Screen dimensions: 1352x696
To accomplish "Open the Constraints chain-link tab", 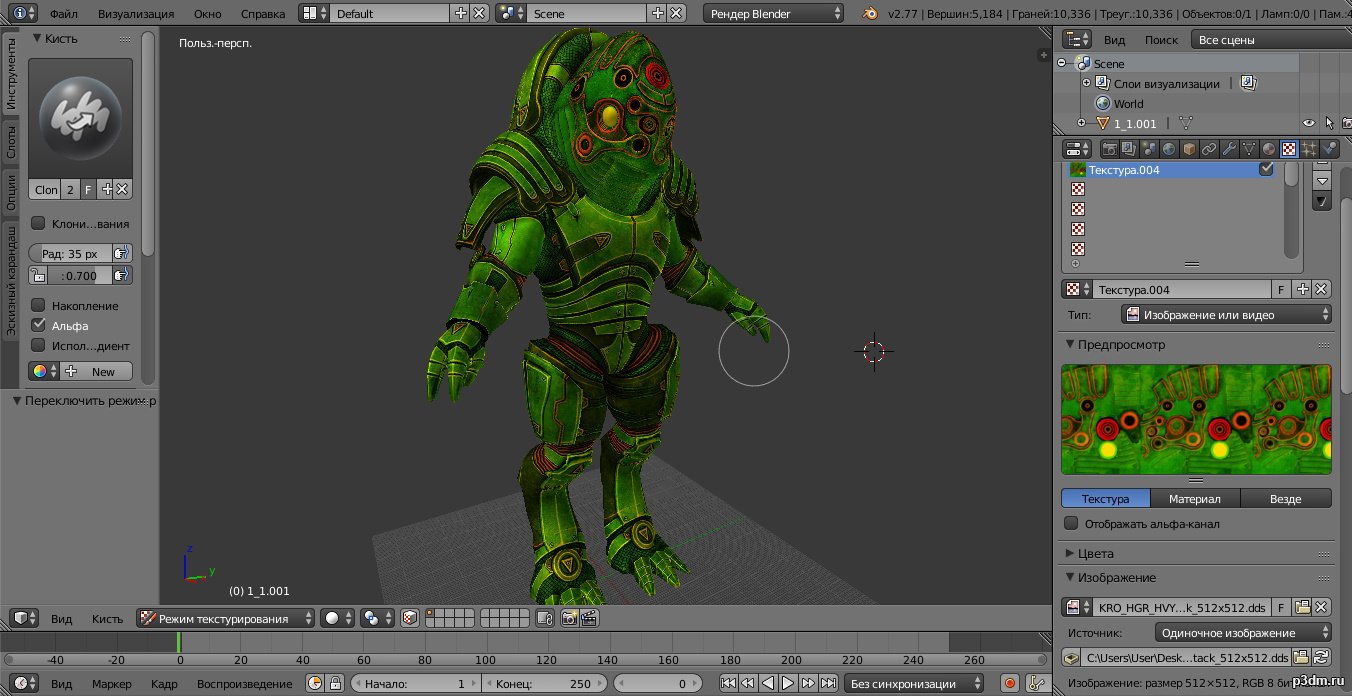I will (1209, 149).
